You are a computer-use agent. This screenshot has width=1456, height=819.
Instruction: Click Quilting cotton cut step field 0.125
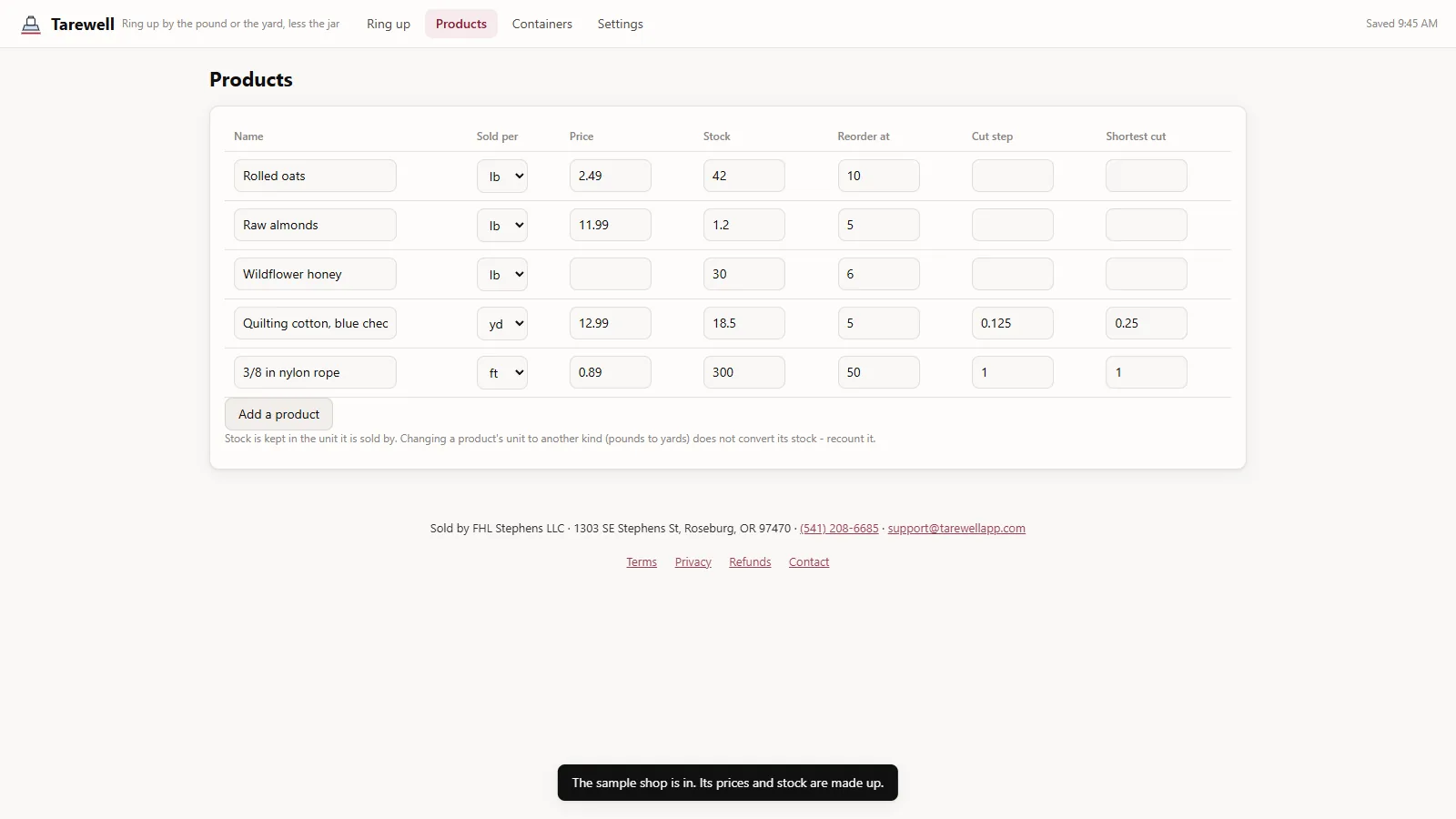tap(1013, 323)
